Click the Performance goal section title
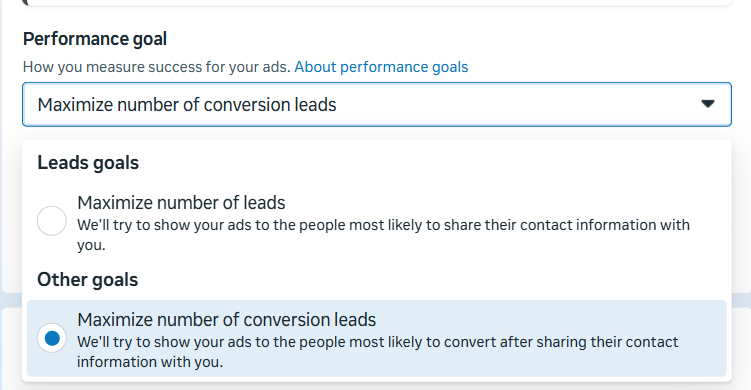Viewport: 751px width, 390px height. tap(95, 39)
